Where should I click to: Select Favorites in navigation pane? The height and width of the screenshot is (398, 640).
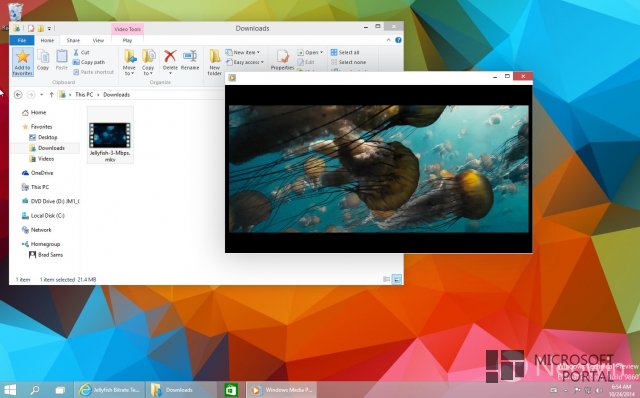[x=37, y=127]
